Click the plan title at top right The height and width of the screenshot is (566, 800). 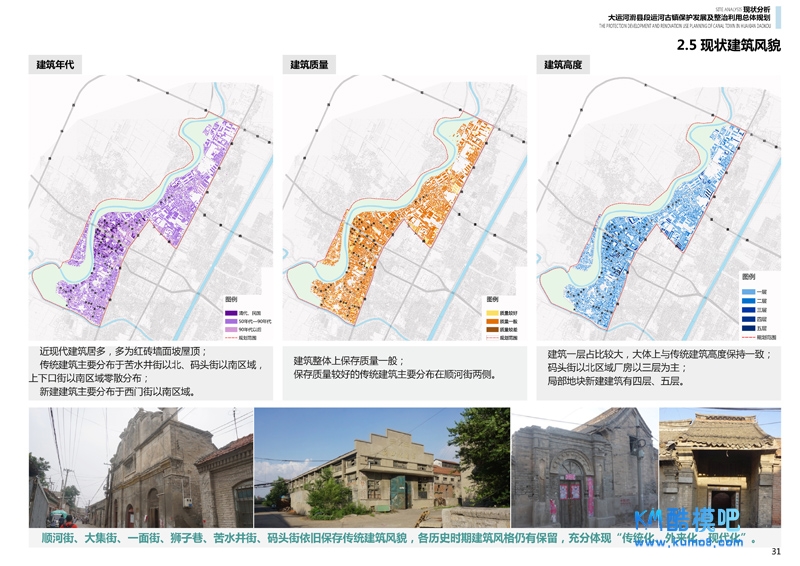pyautogui.click(x=689, y=18)
